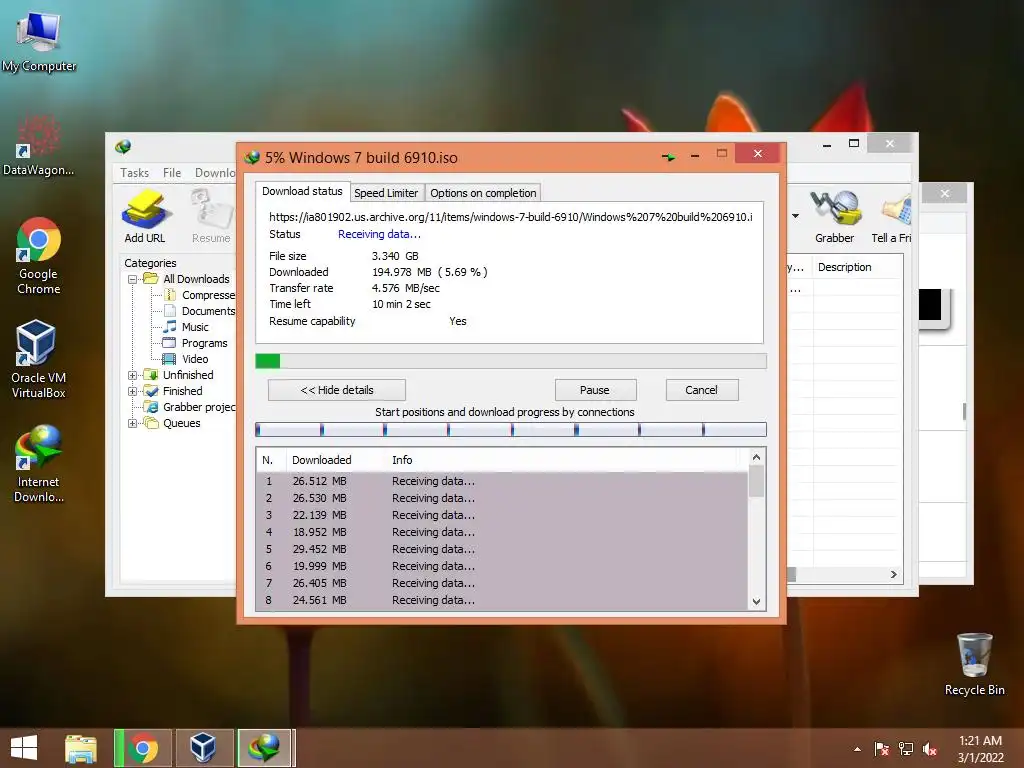Open the toolbar dropdown arrow beside Grabber
The image size is (1024, 768).
point(795,216)
